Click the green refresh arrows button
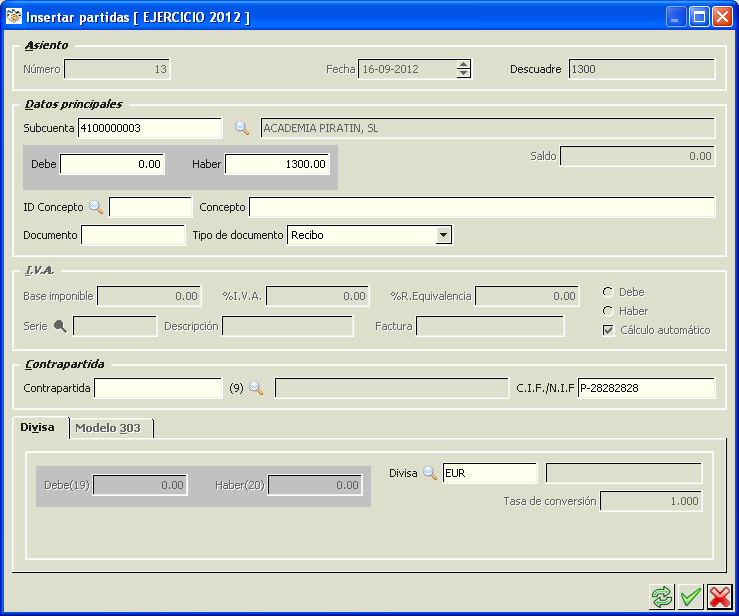Image resolution: width=739 pixels, height=616 pixels. pyautogui.click(x=662, y=597)
